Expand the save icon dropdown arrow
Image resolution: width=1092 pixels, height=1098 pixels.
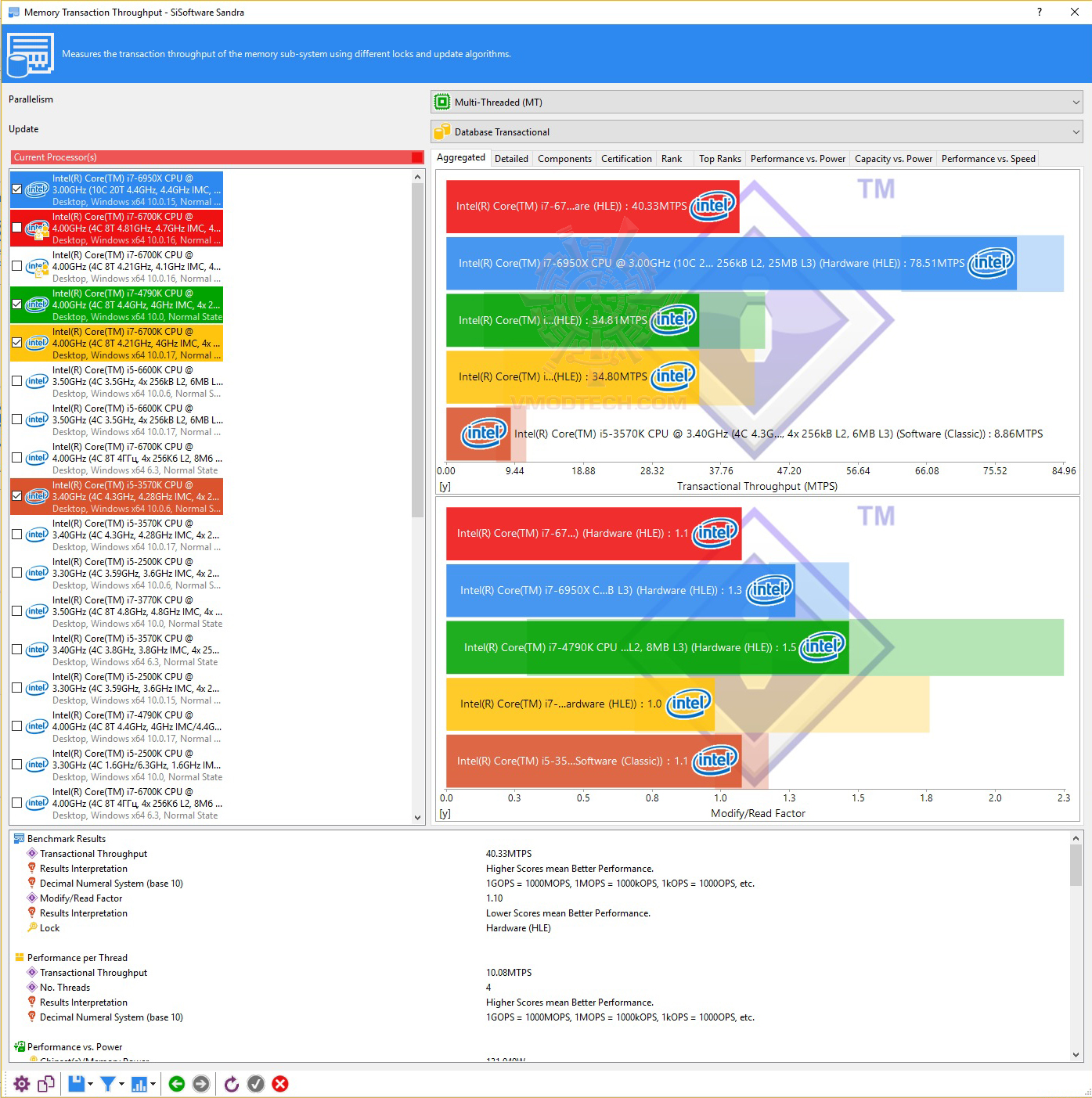(90, 1084)
